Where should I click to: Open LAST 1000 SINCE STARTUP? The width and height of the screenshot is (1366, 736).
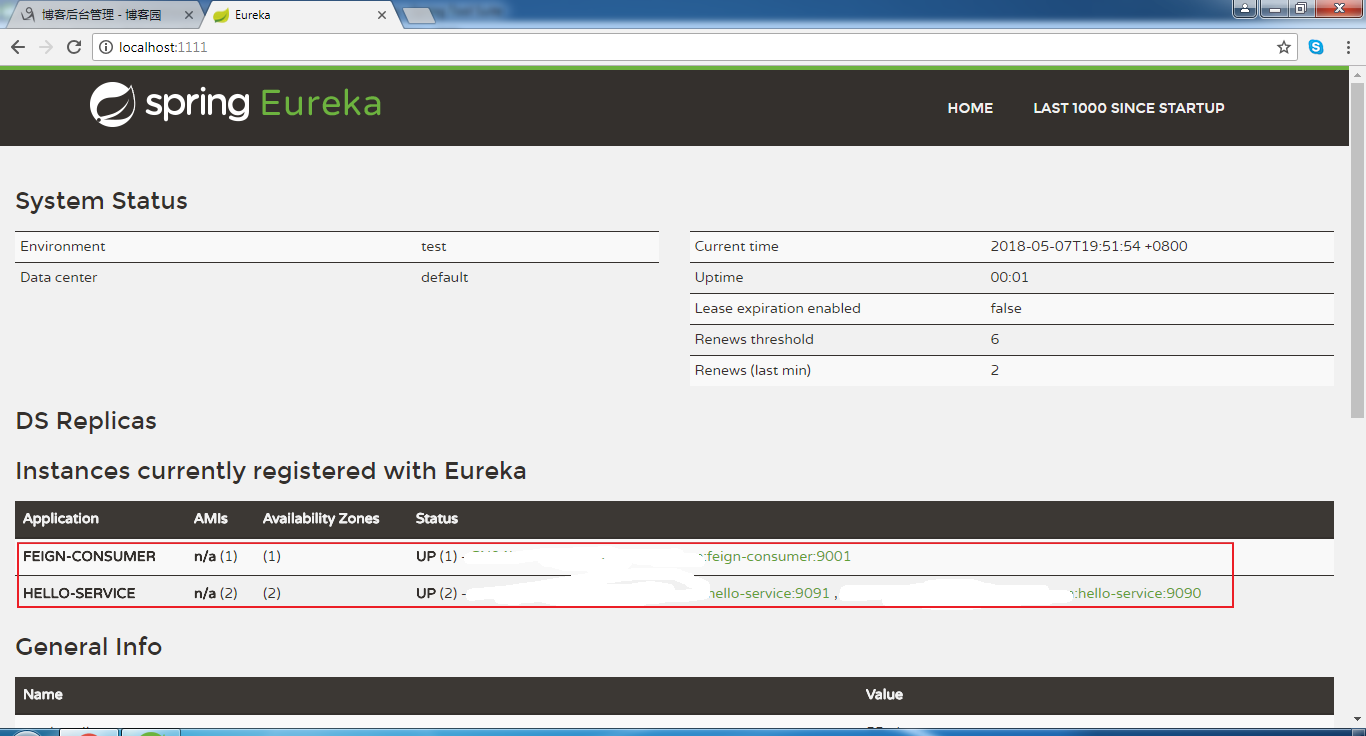(x=1129, y=108)
